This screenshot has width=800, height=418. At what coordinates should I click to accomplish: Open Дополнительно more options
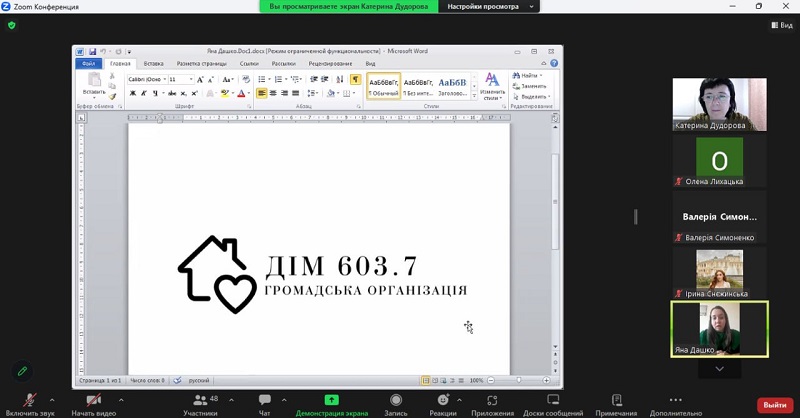(676, 405)
